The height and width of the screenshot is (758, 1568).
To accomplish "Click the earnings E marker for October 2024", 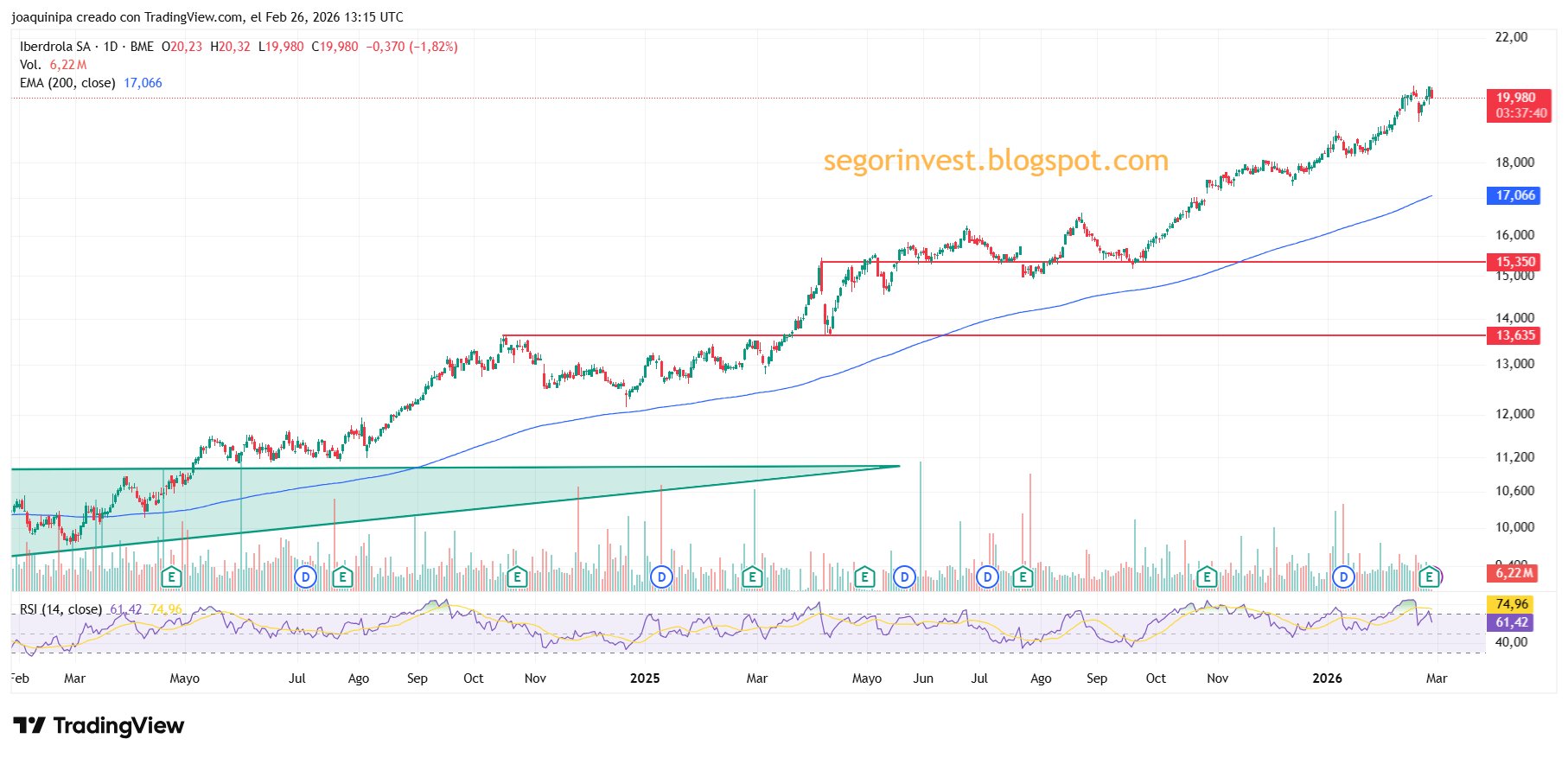I will click(x=517, y=576).
